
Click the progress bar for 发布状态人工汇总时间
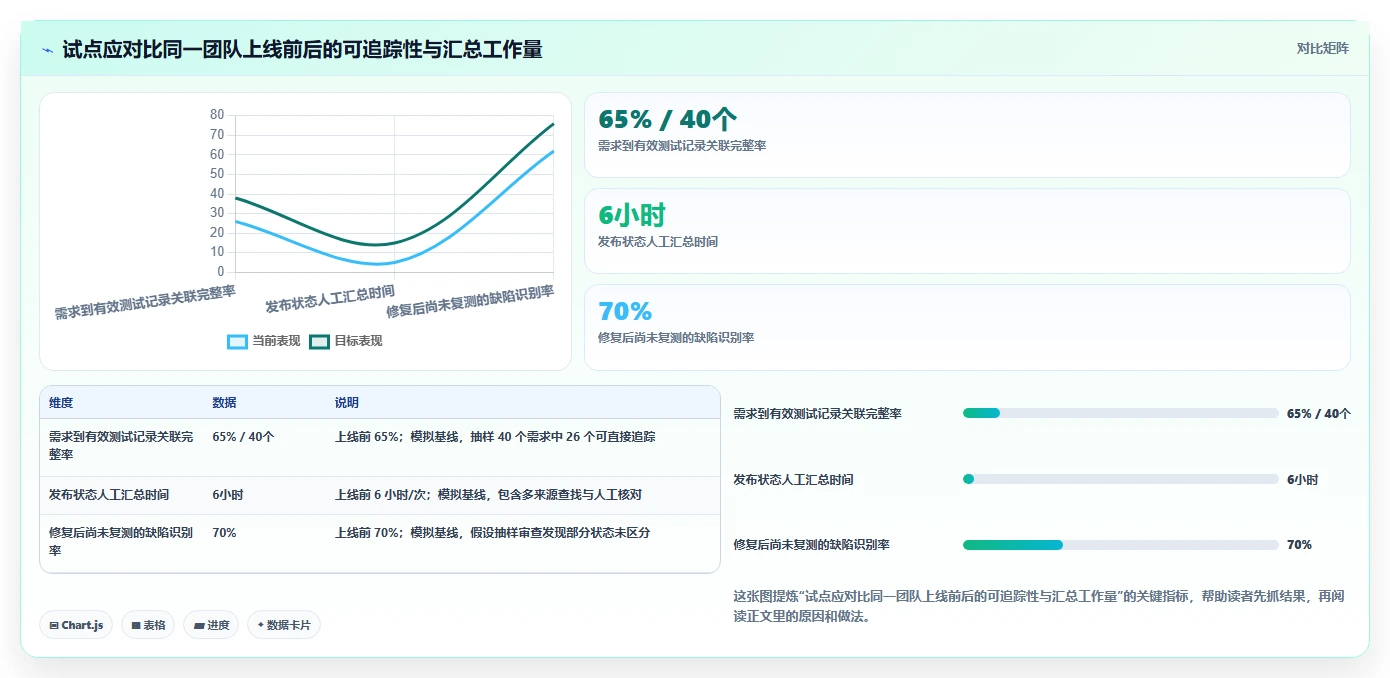[x=1120, y=479]
